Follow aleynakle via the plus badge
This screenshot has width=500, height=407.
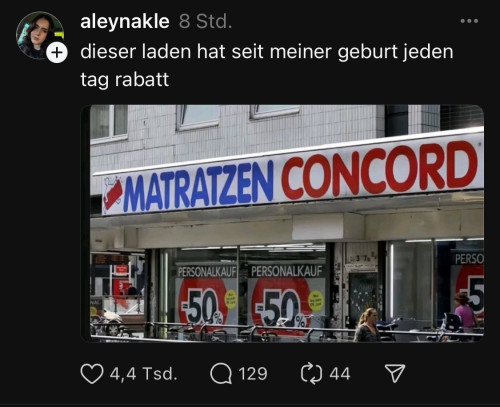(x=57, y=53)
